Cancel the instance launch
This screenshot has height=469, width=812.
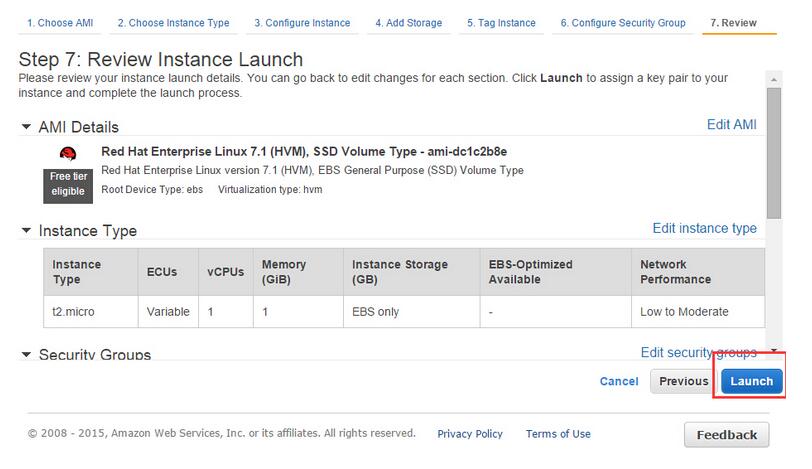pyautogui.click(x=619, y=382)
